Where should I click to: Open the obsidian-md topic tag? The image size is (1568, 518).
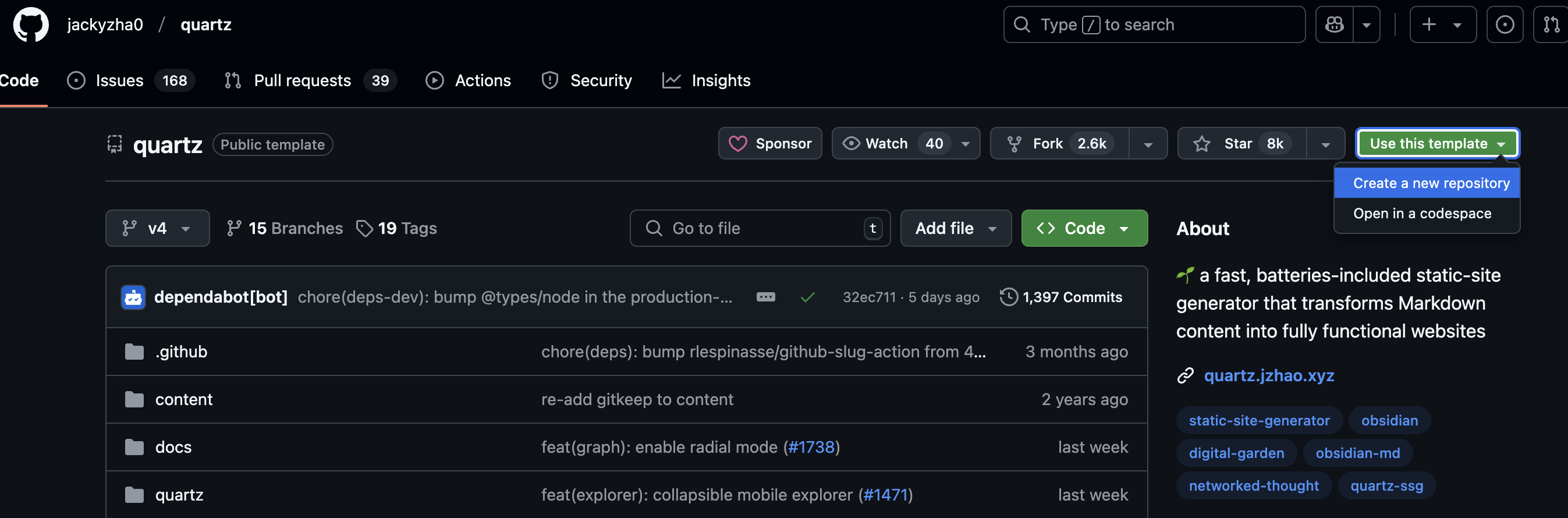point(1357,453)
